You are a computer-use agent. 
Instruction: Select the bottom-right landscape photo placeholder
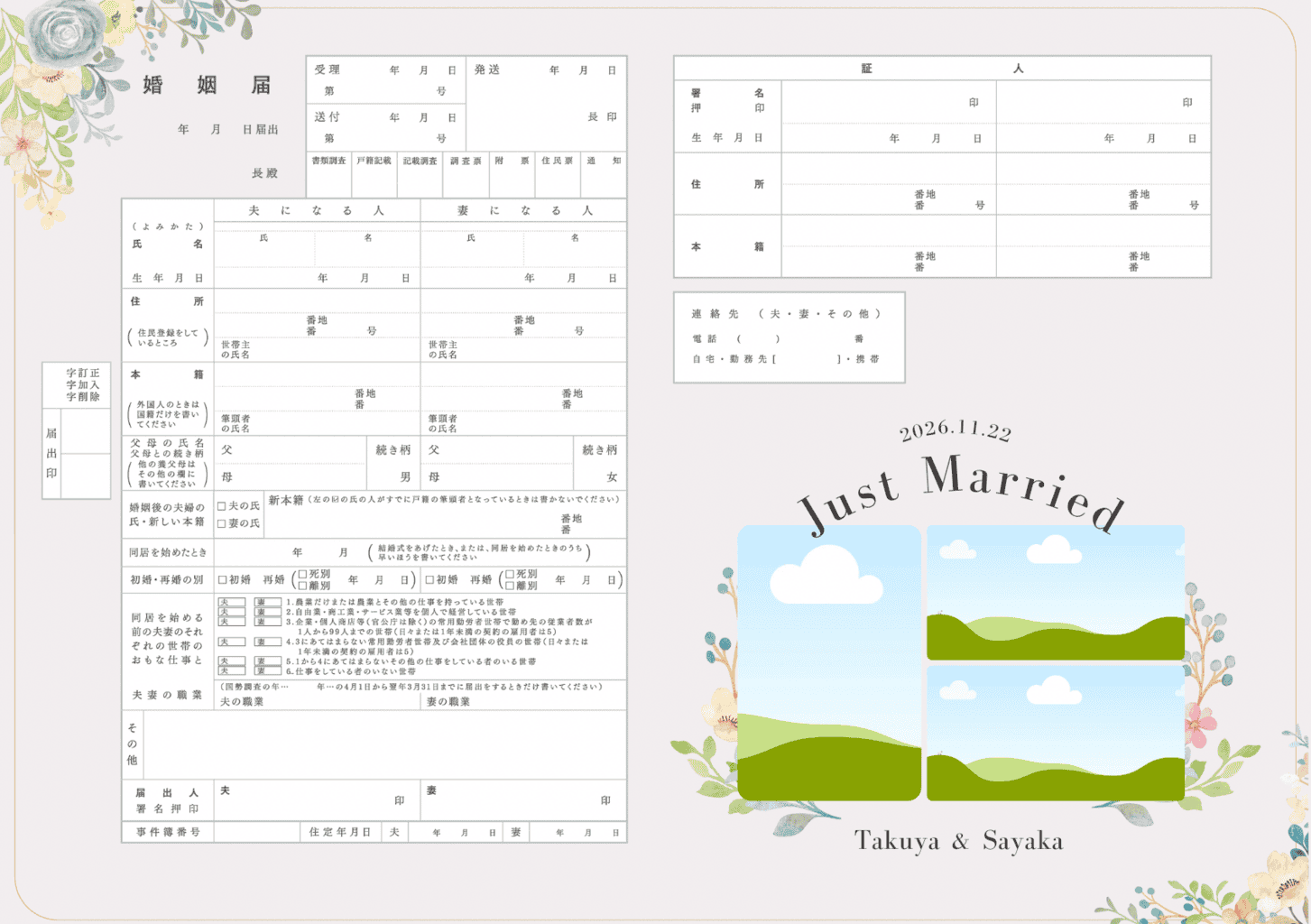click(1055, 733)
